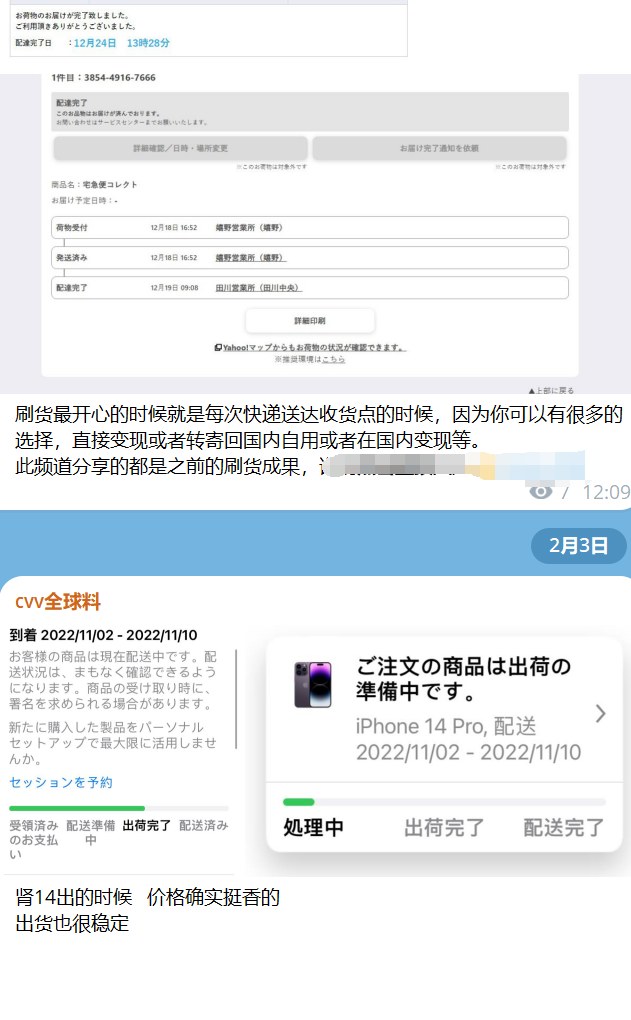
Task: Click the message timestamp 12:09
Action: (x=606, y=492)
